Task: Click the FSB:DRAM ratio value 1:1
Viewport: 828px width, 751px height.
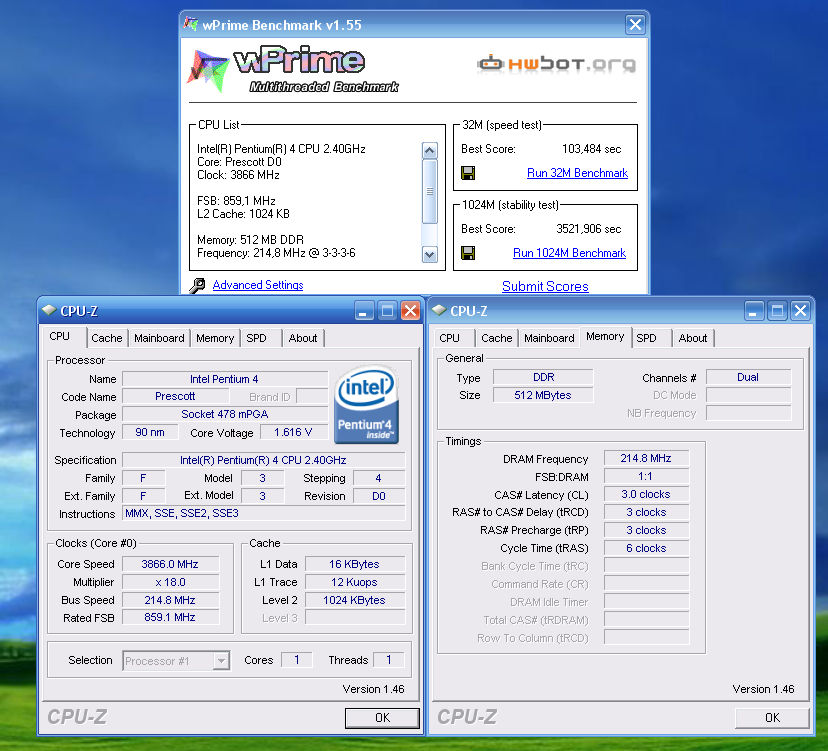Action: pyautogui.click(x=646, y=476)
